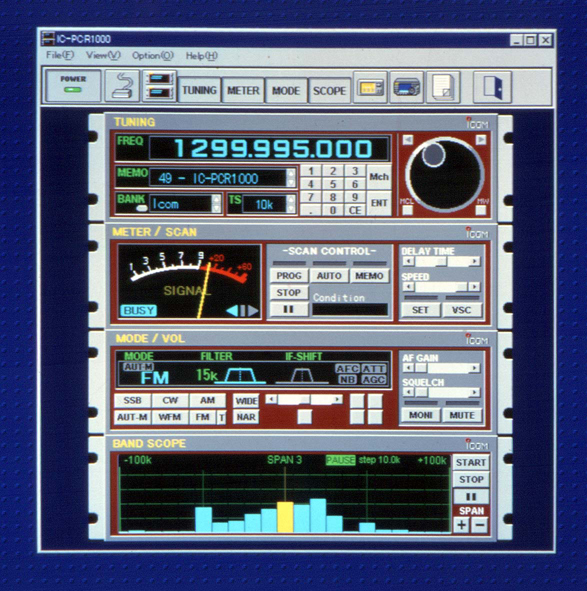Increase band scope SPAN with plus

pyautogui.click(x=461, y=525)
